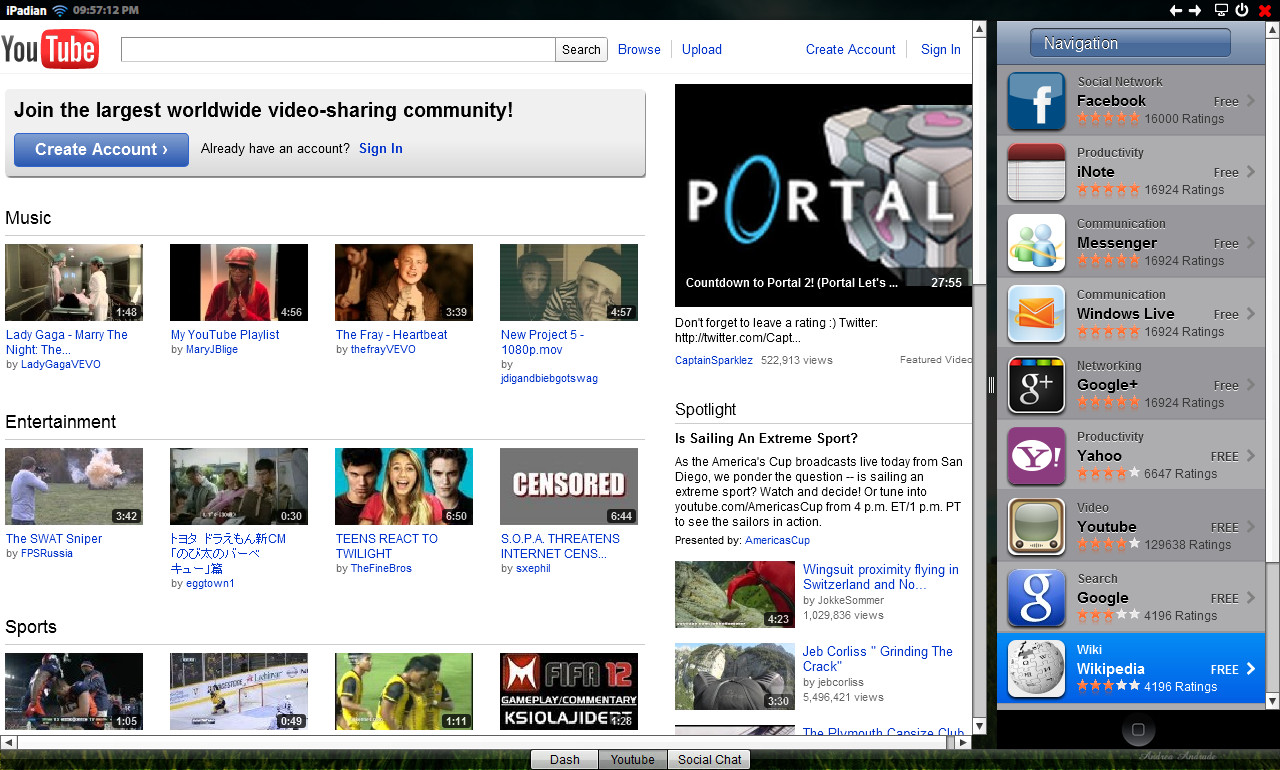This screenshot has width=1280, height=770.
Task: Launch the Messenger app icon
Action: 1036,243
